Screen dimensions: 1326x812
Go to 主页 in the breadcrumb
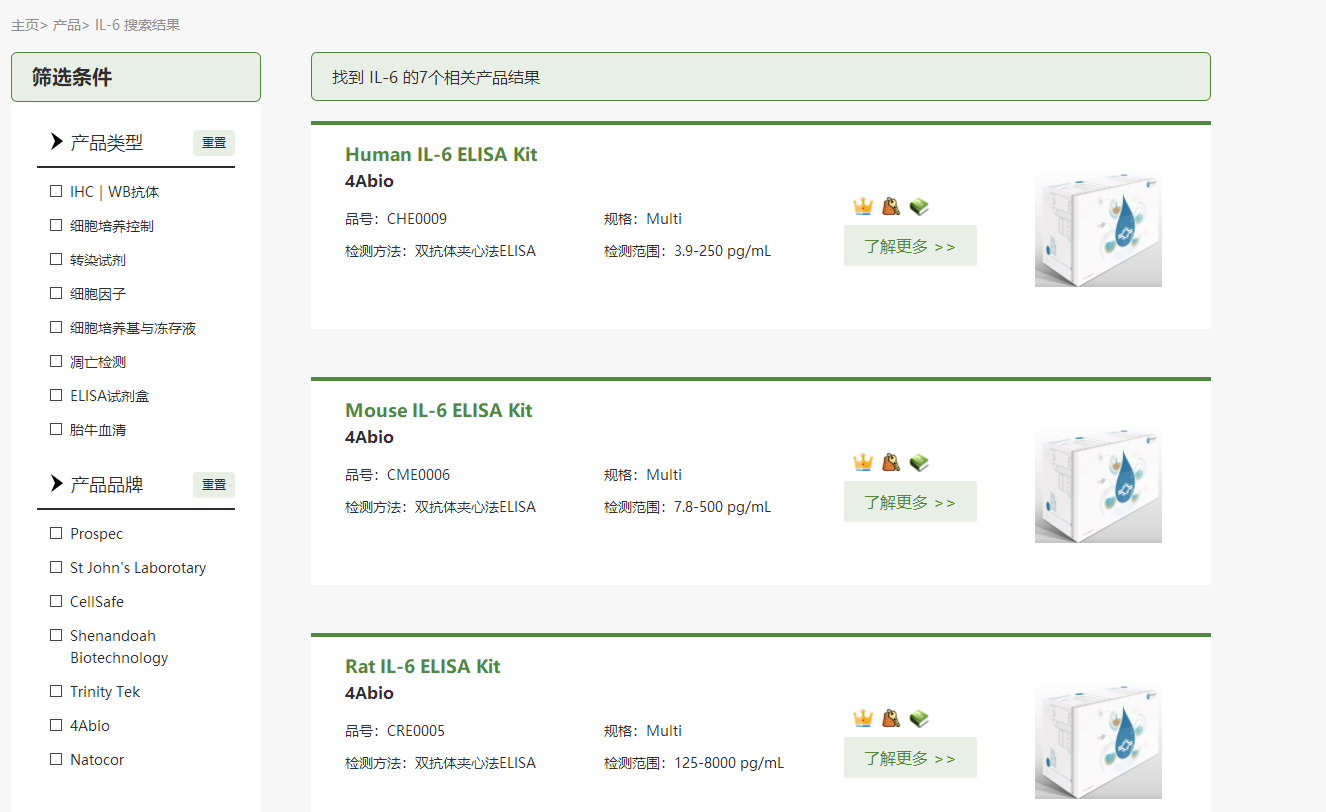click(25, 25)
